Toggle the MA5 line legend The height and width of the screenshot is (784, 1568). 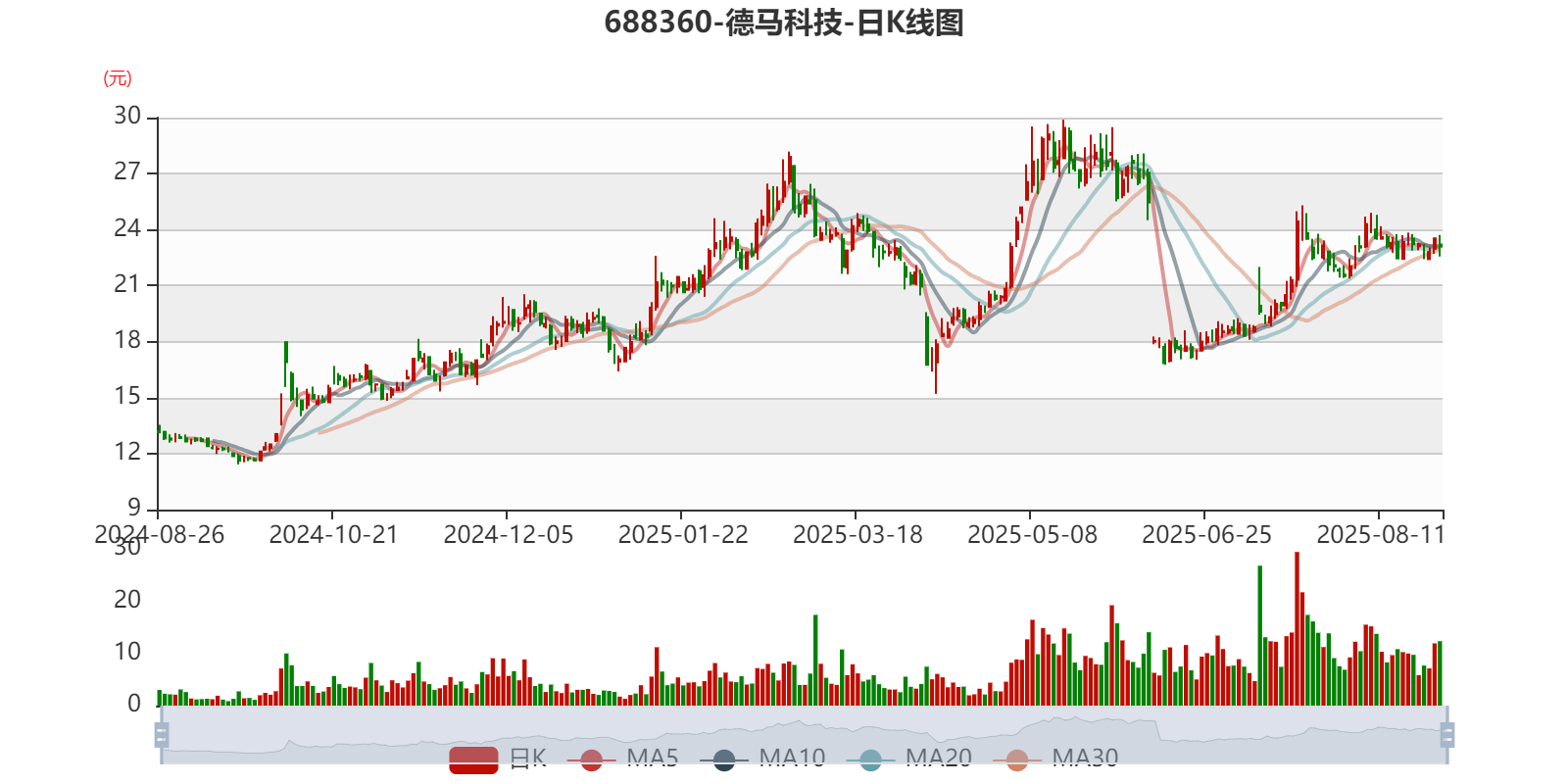[622, 759]
